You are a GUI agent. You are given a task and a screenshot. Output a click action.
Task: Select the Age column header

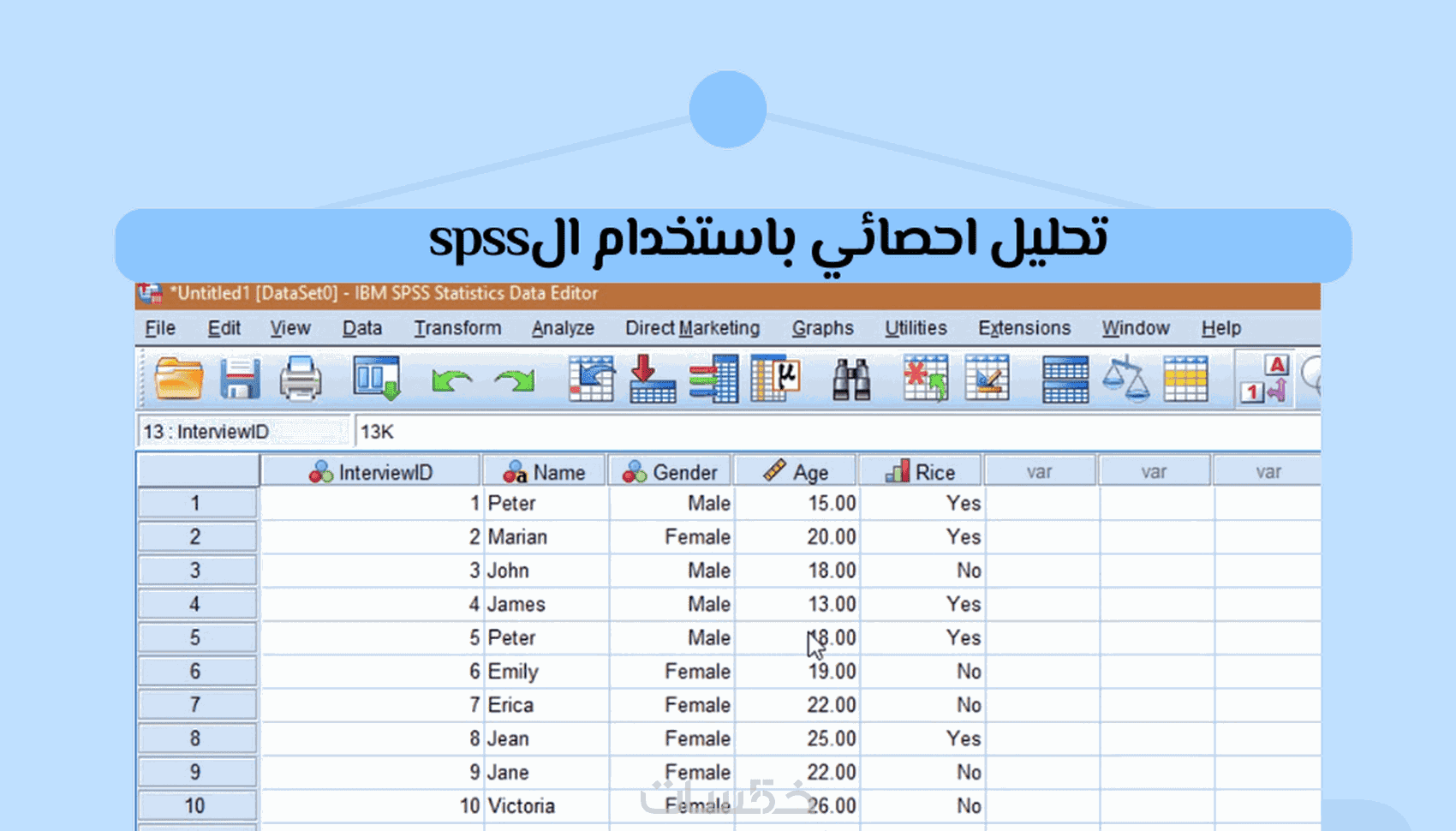point(796,472)
